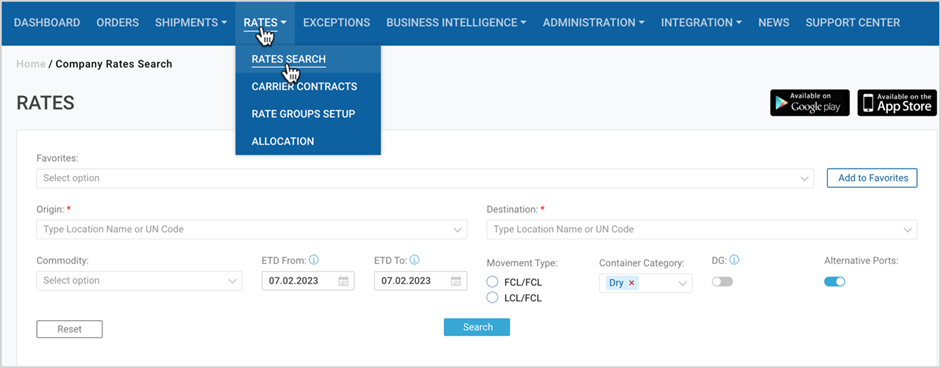Image resolution: width=941 pixels, height=368 pixels.
Task: Select LCL/FCL movement type
Action: [x=492, y=298]
